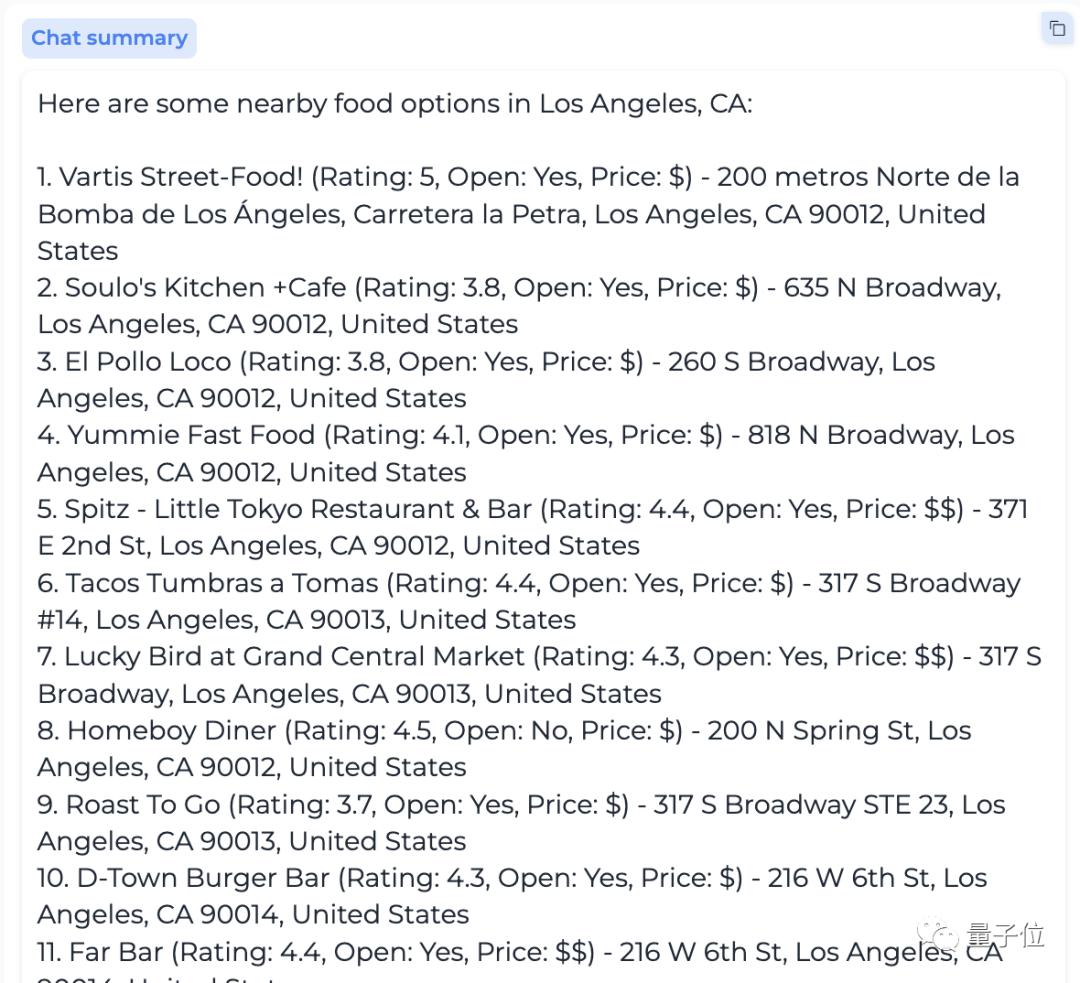Image resolution: width=1080 pixels, height=983 pixels.
Task: Click Lucky Bird at Grand Central Market name
Action: tap(294, 657)
